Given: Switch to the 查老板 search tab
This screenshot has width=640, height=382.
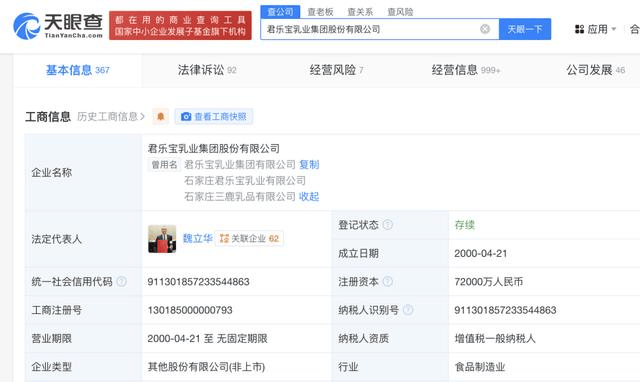Looking at the screenshot, I should [320, 12].
